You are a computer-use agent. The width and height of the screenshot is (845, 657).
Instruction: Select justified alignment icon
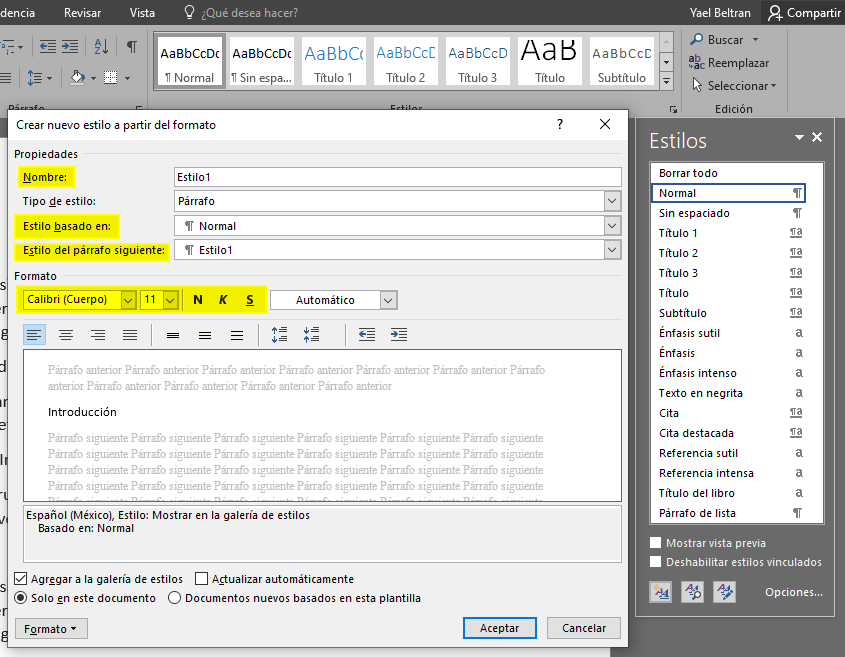130,335
